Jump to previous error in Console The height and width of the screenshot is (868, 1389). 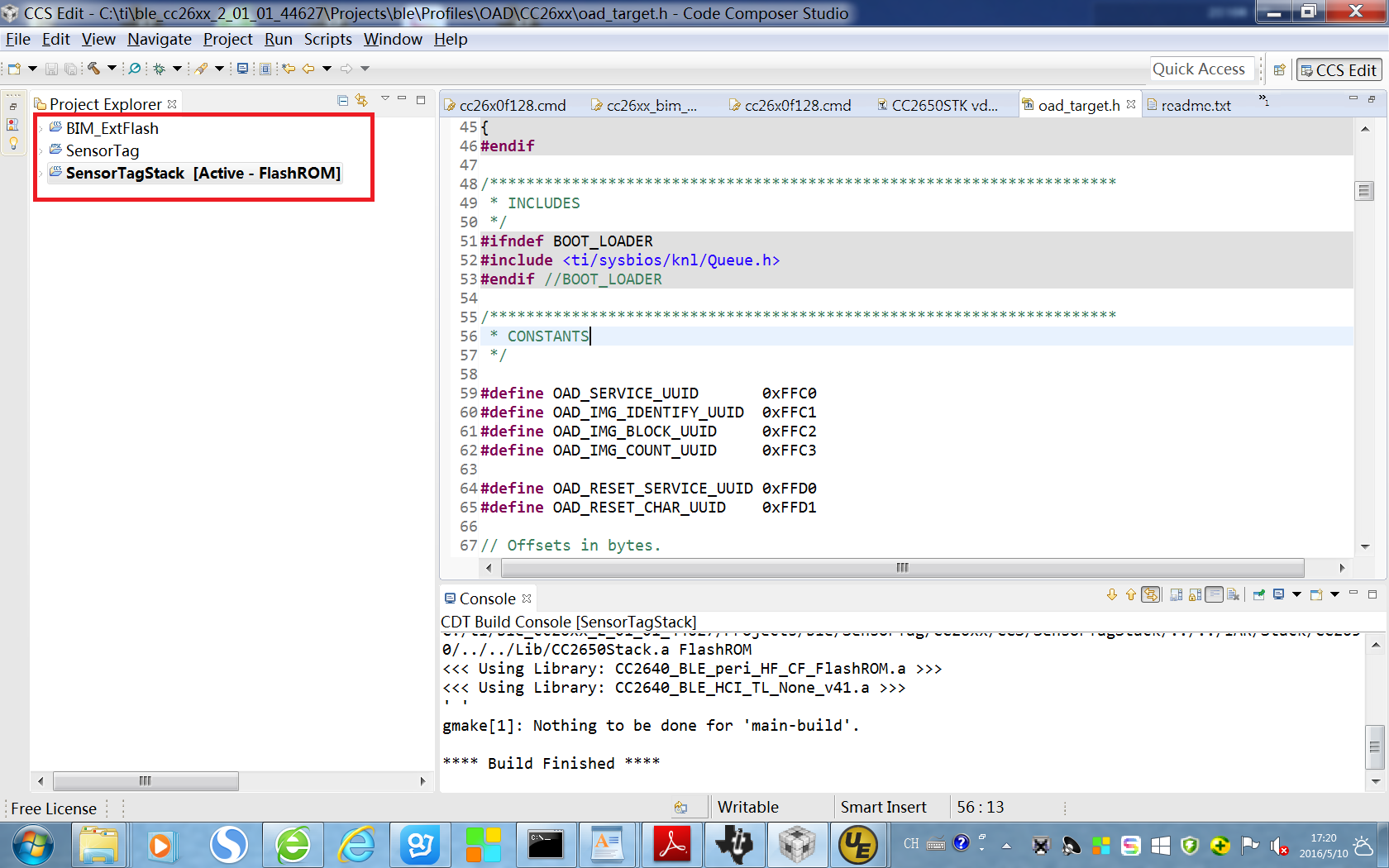pos(1131,594)
